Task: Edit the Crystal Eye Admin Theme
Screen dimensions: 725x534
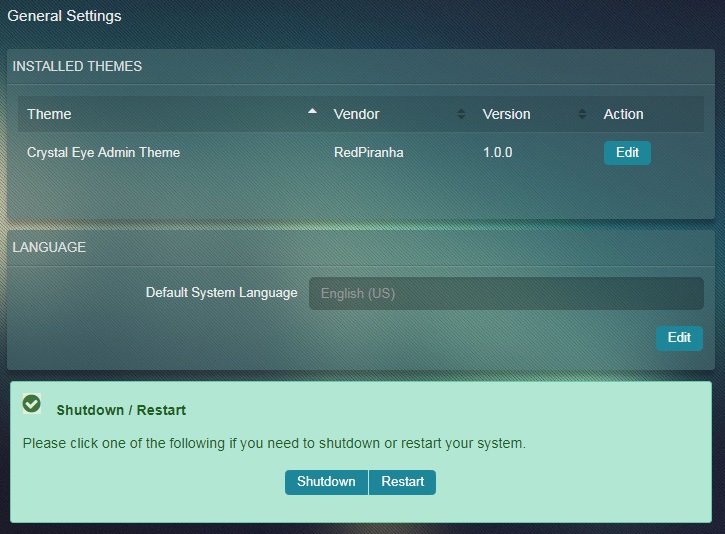Action: coord(627,153)
